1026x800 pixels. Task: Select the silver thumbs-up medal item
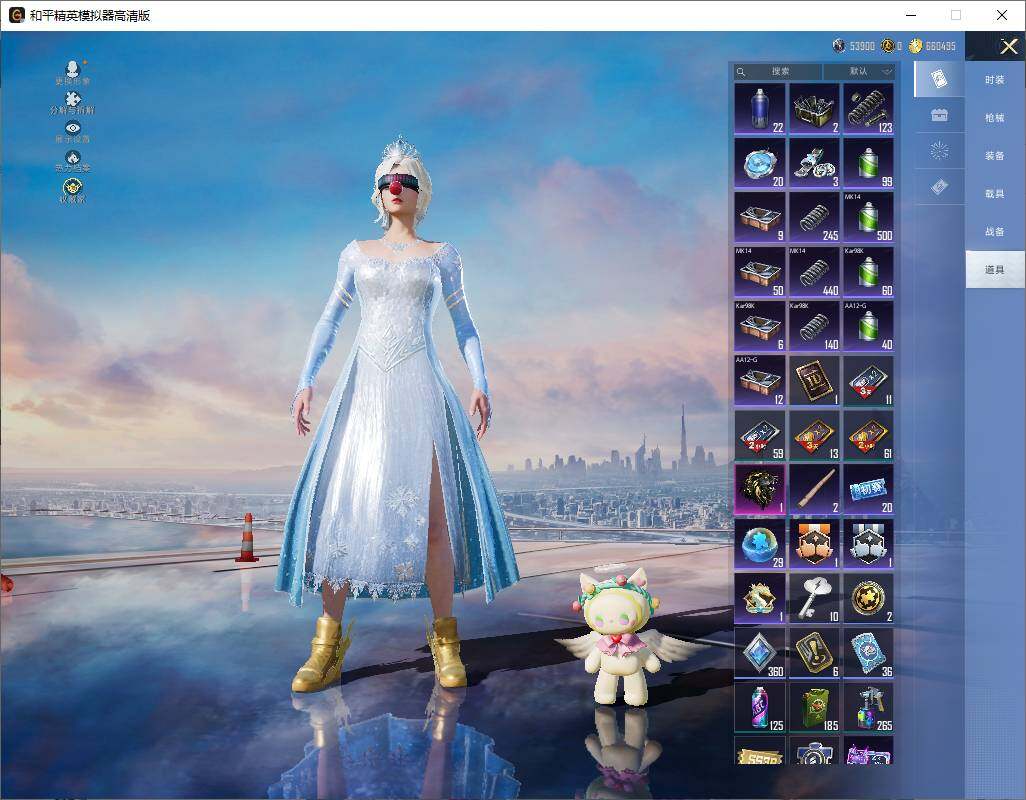(x=868, y=544)
